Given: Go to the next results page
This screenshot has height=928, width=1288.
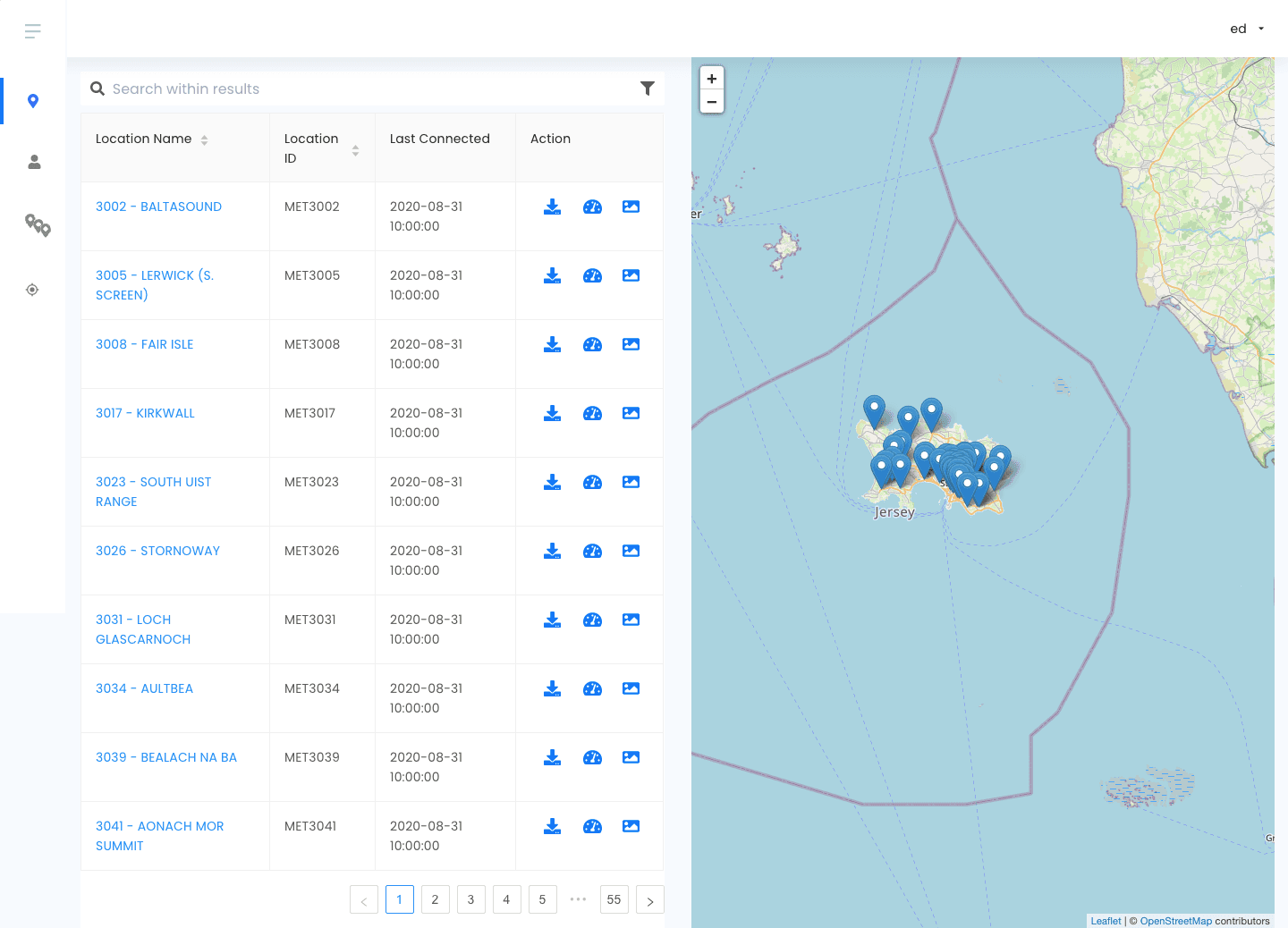Looking at the screenshot, I should coord(649,899).
